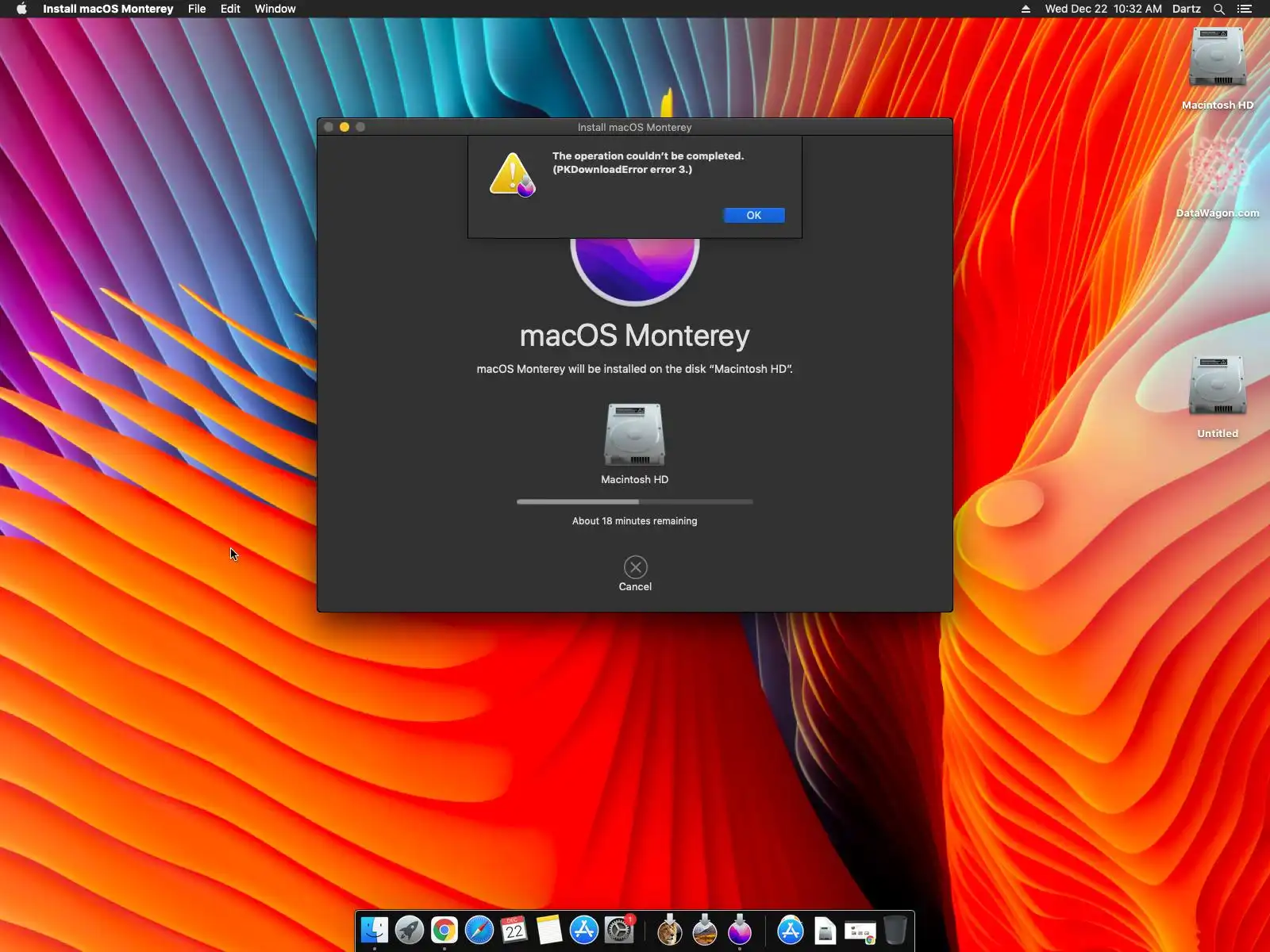
Task: Open the Edit menu
Action: tap(230, 9)
